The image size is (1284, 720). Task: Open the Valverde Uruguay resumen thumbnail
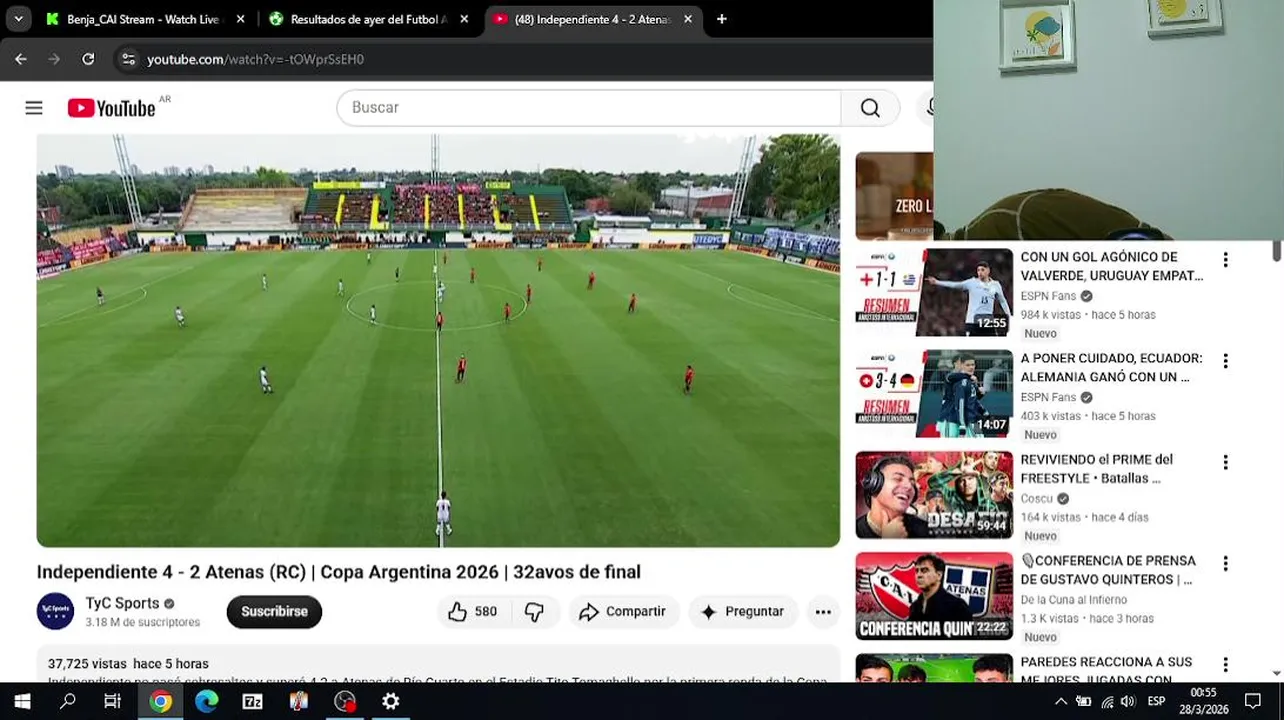pyautogui.click(x=934, y=292)
